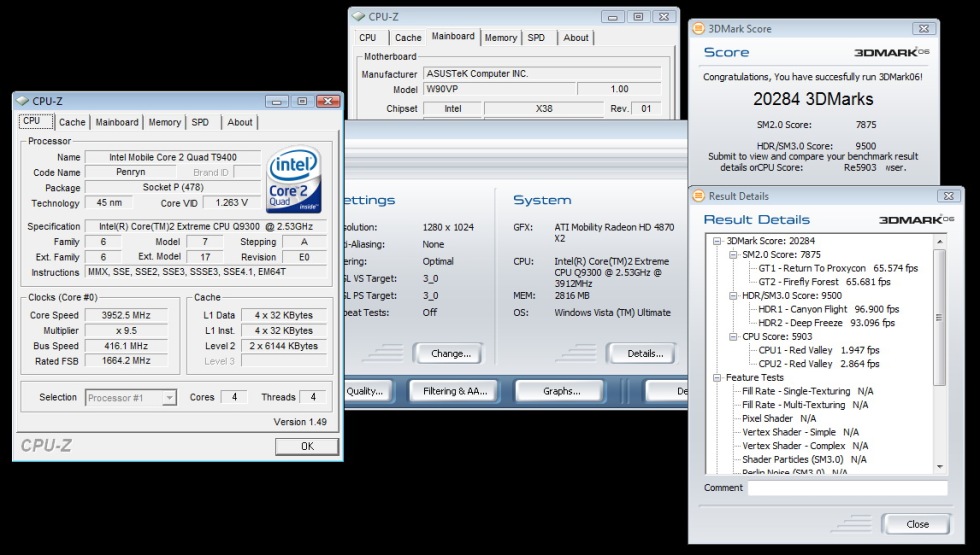Click the OK button in CPU-Z
980x555 pixels.
click(307, 446)
